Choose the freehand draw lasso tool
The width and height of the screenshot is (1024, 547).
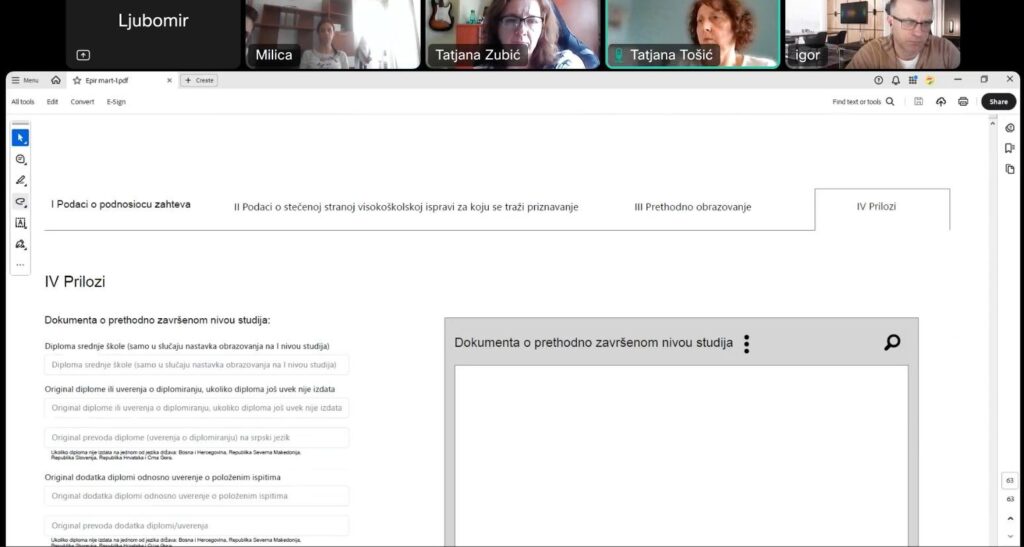pos(20,202)
